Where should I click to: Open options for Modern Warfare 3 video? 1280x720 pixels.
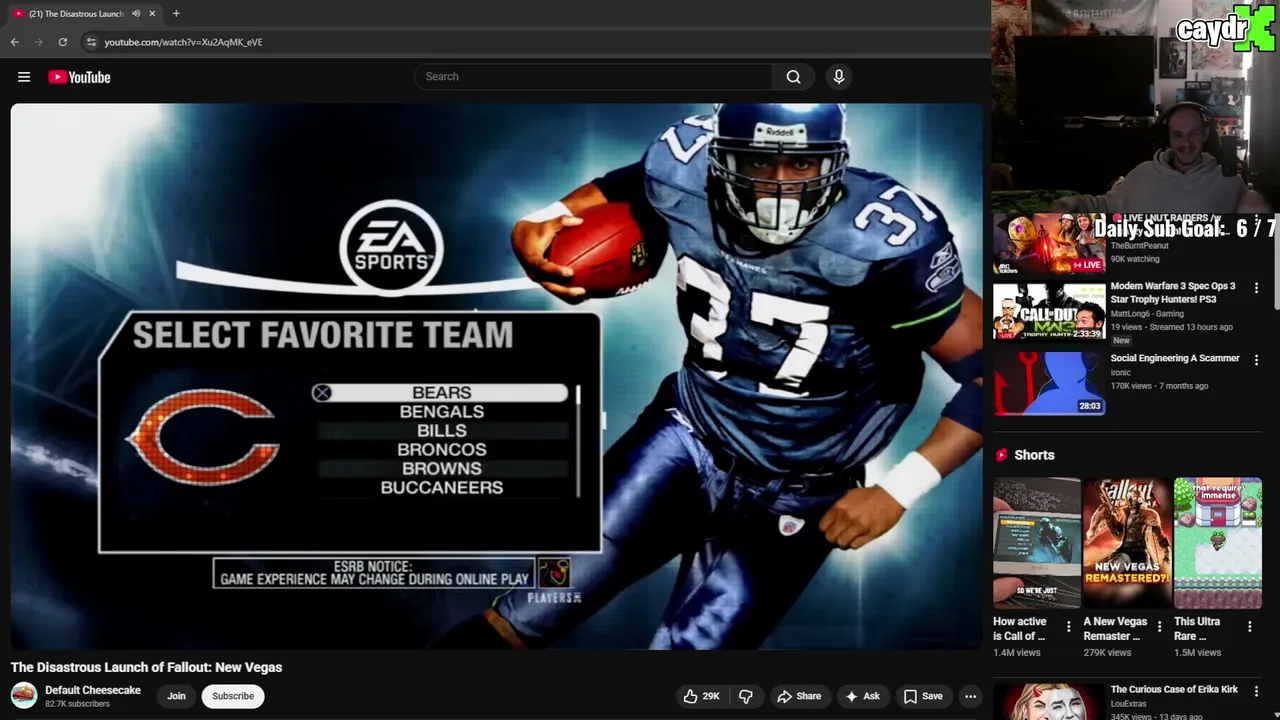coord(1257,288)
